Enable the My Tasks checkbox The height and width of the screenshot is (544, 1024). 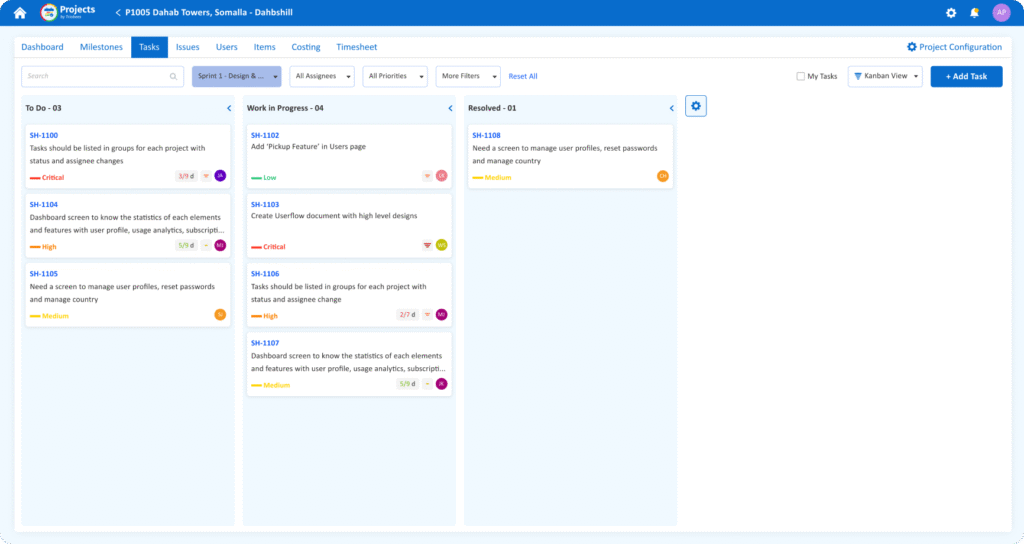tap(800, 76)
